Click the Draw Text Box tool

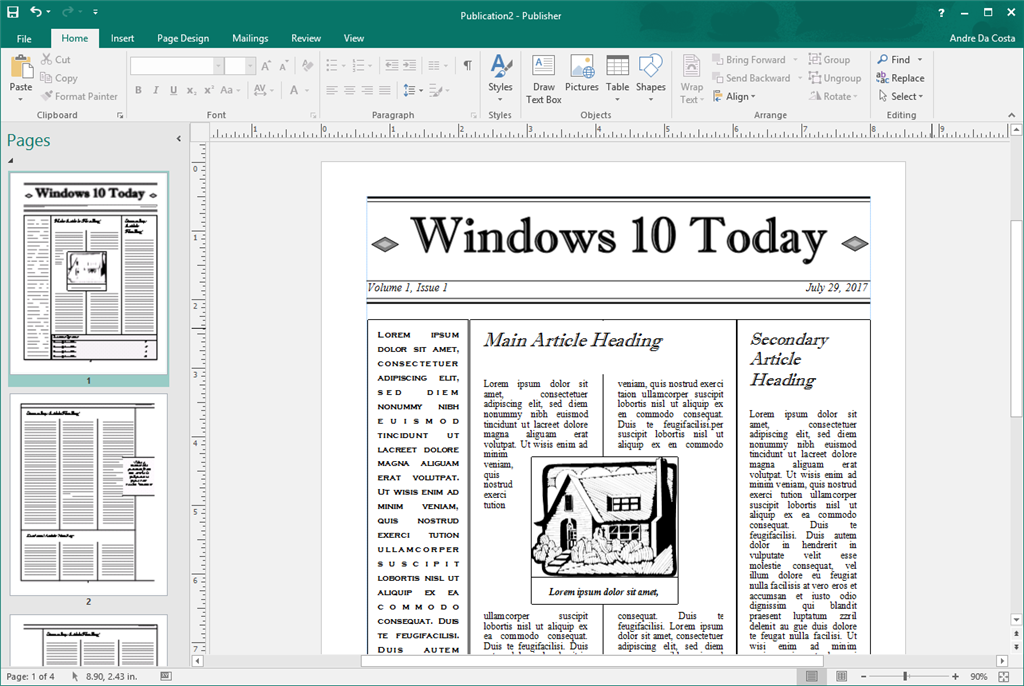coord(543,78)
